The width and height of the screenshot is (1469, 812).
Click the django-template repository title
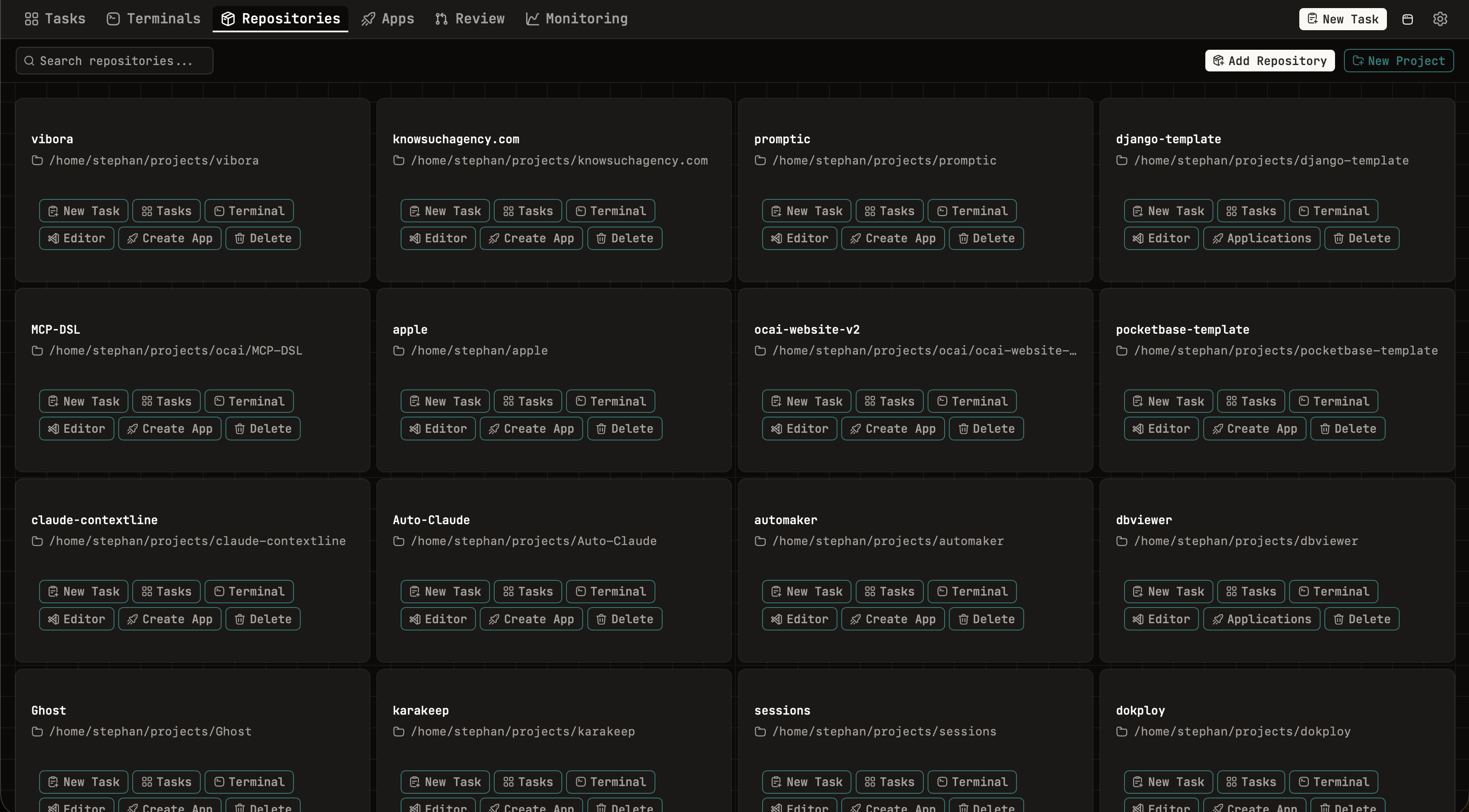pyautogui.click(x=1168, y=139)
